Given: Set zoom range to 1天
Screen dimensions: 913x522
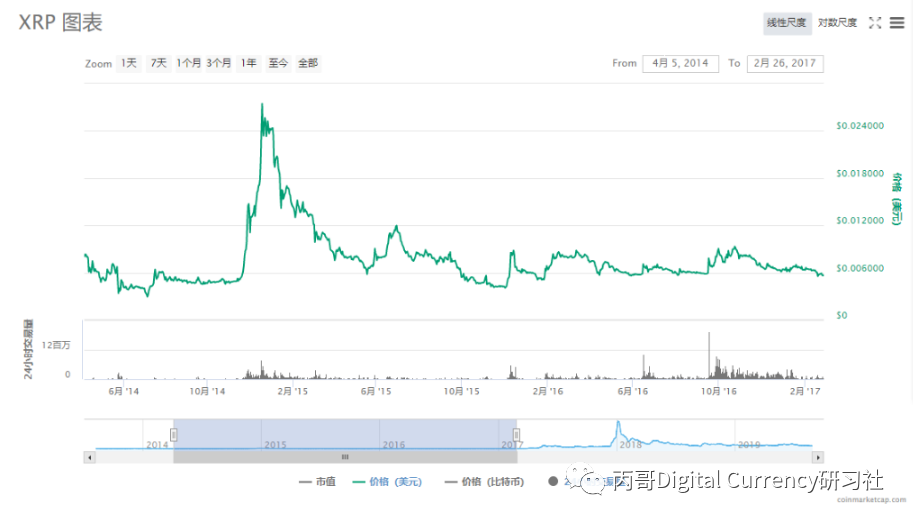Looking at the screenshot, I should click(129, 63).
